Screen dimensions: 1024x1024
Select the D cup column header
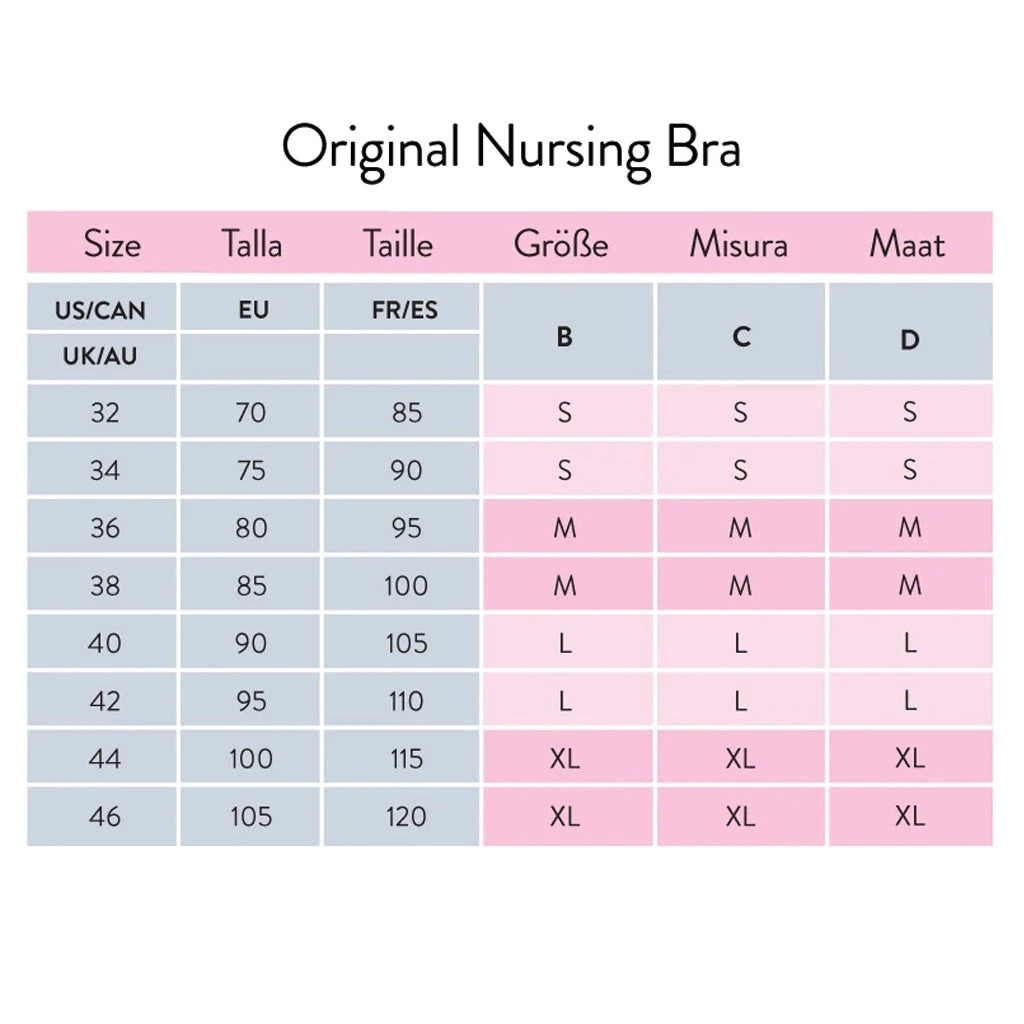[909, 340]
